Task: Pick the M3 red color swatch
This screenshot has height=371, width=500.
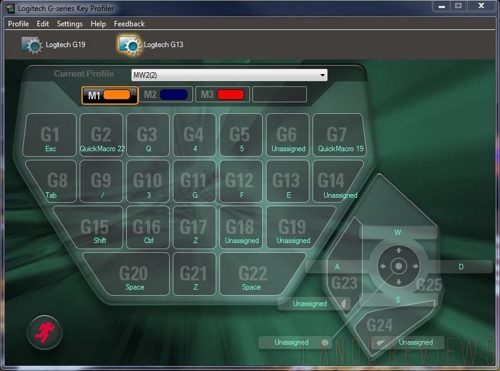Action: 231,95
